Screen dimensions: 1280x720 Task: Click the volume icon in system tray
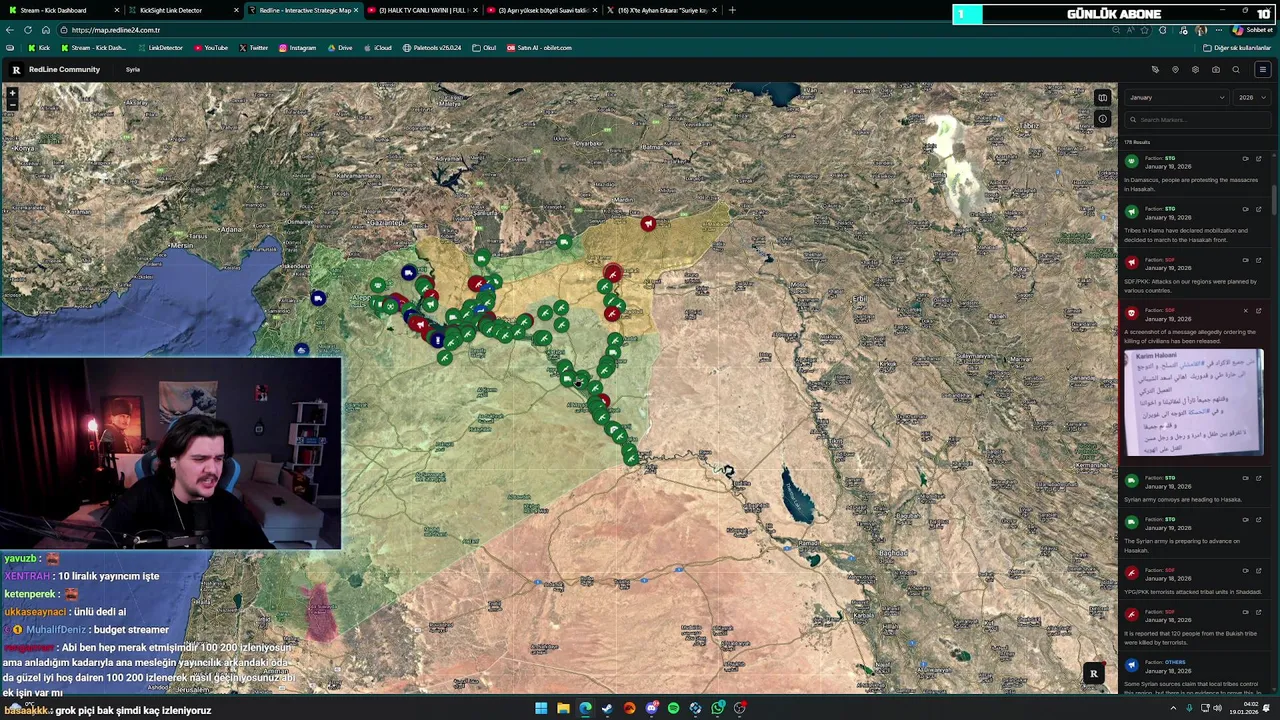pos(1217,708)
